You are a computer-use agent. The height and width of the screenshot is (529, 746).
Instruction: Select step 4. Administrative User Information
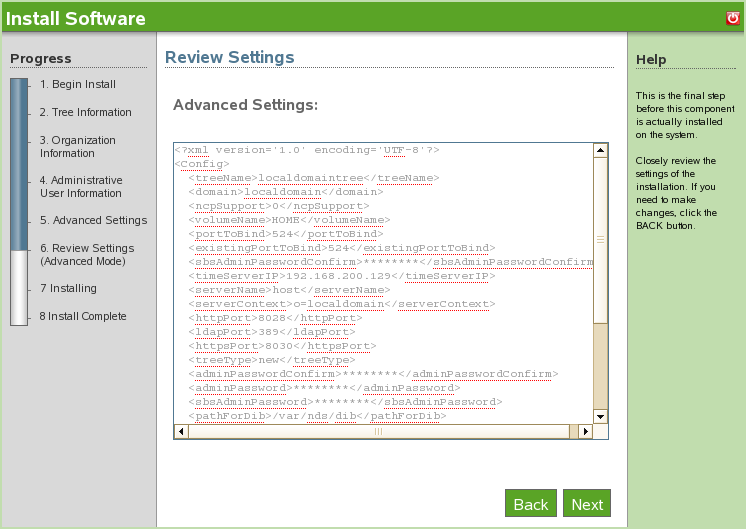(81, 186)
